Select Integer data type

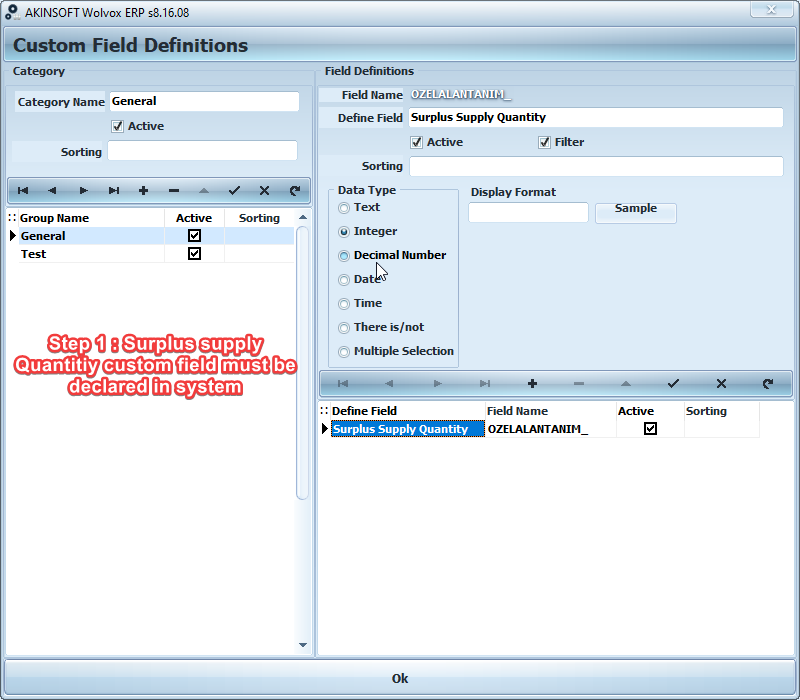click(x=344, y=232)
